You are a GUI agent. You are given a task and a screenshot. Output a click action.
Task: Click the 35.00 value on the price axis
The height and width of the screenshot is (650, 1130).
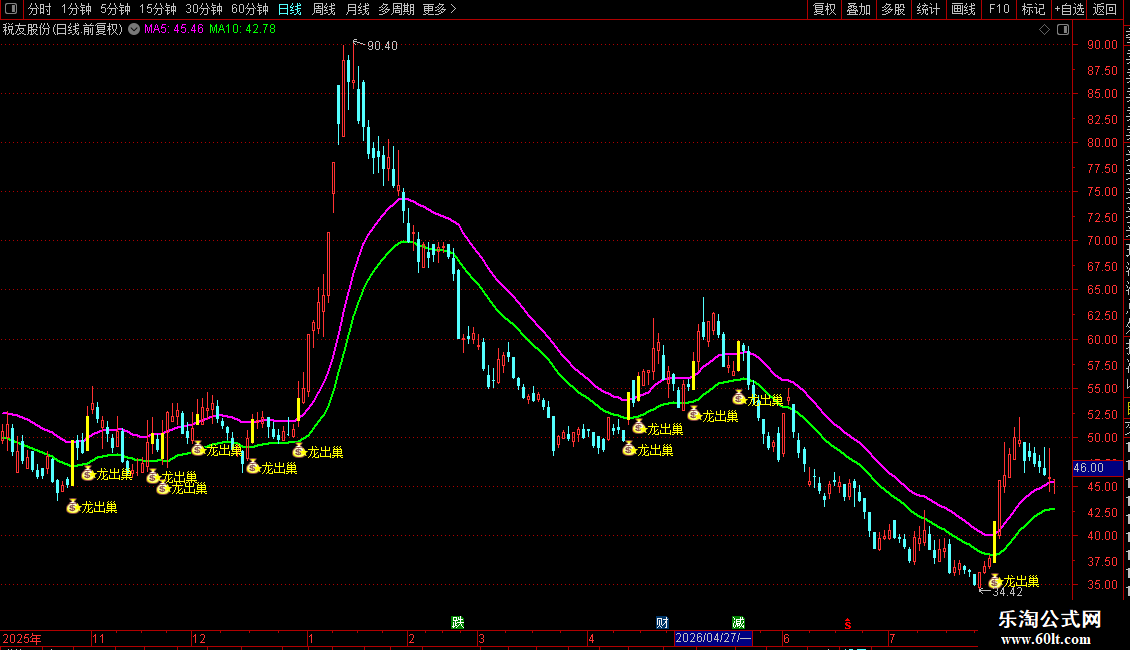tap(1102, 584)
